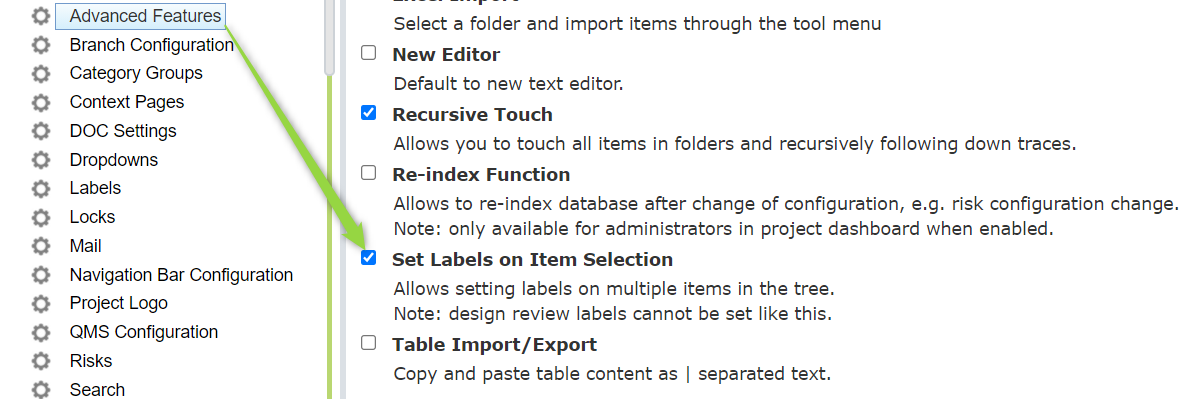Click gear icon next to DOC Settings

pyautogui.click(x=40, y=131)
